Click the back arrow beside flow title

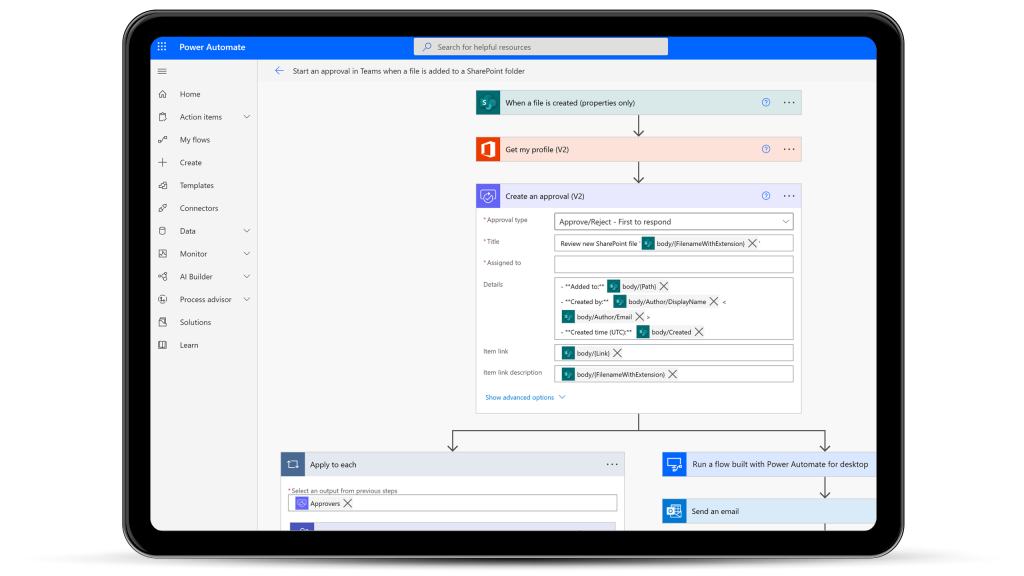[280, 71]
